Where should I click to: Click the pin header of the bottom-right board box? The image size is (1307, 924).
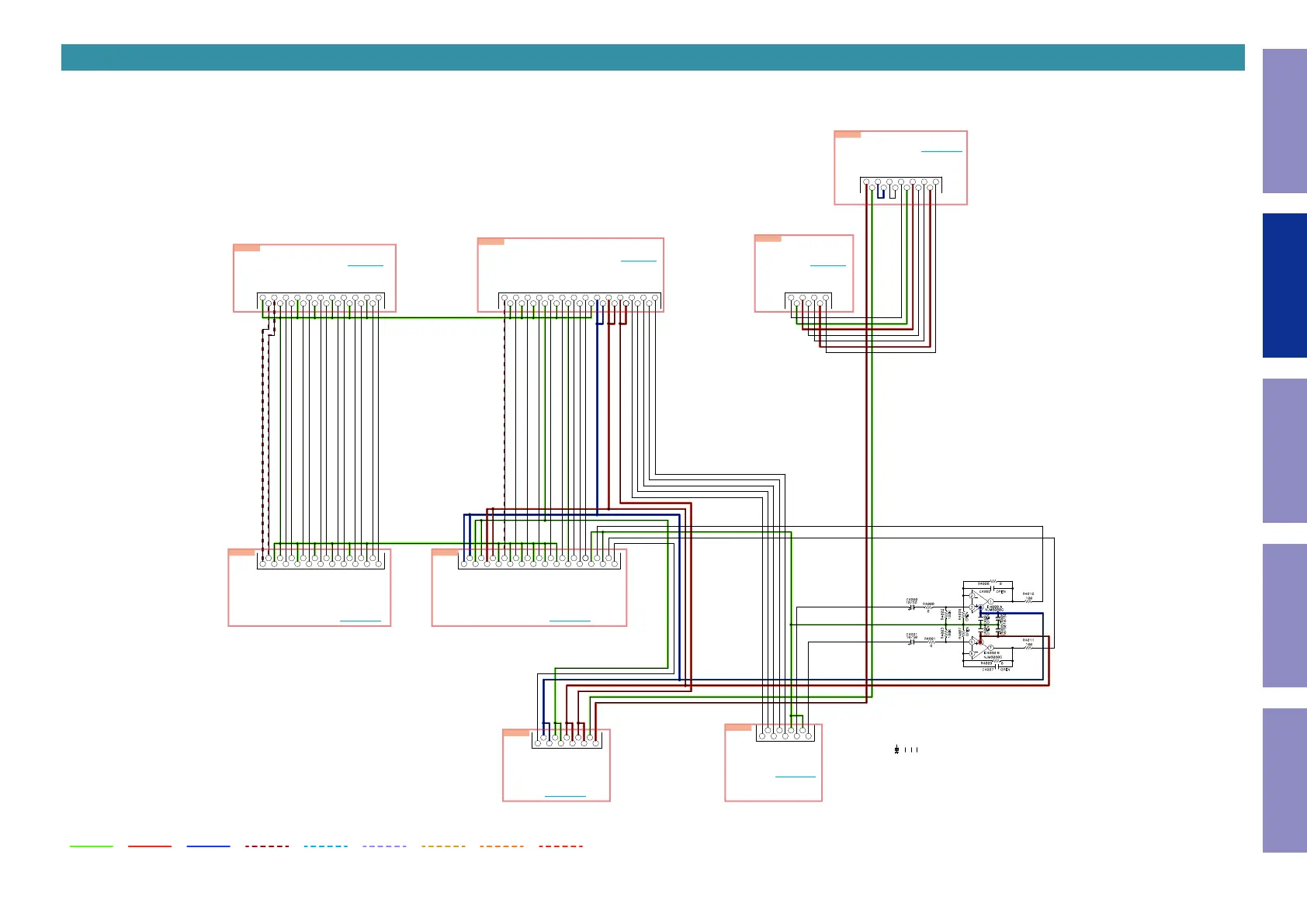pos(785,732)
